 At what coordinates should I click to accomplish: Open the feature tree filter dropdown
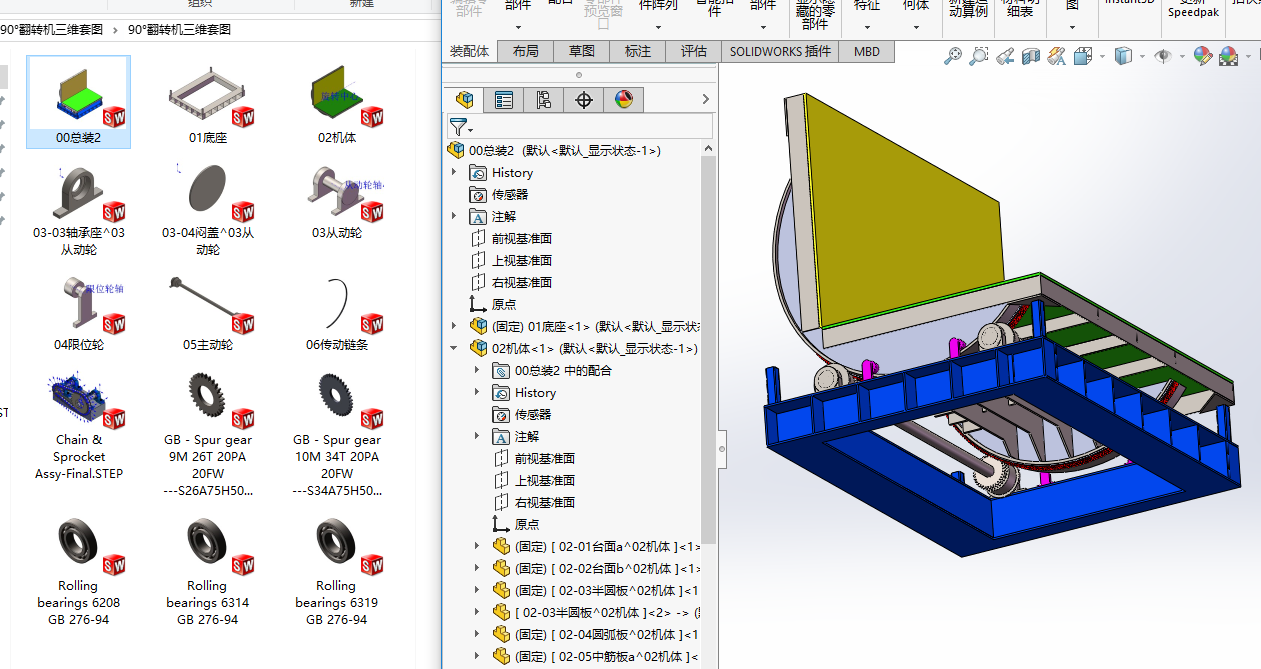[461, 127]
